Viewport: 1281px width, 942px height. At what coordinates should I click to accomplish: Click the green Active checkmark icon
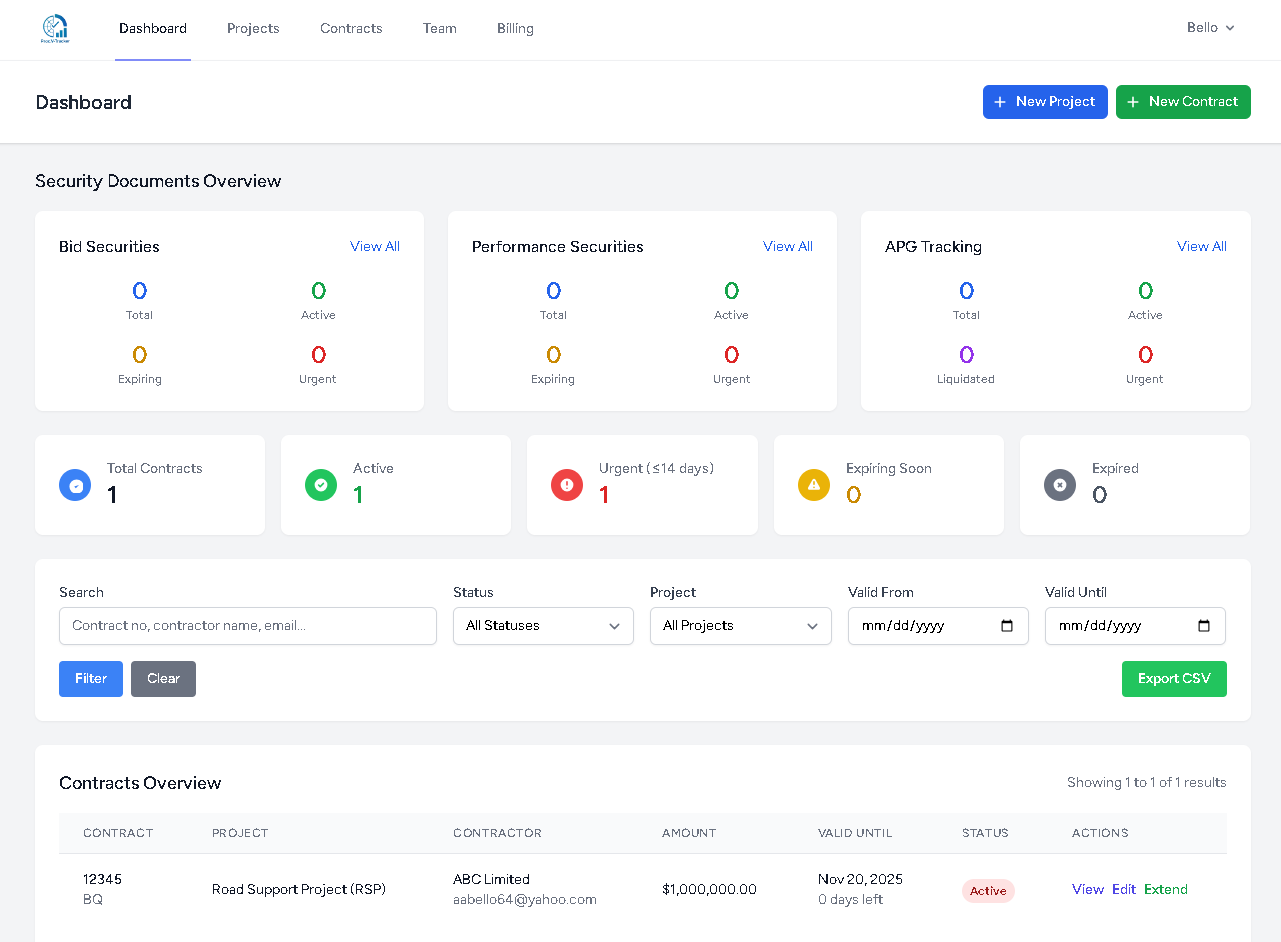point(321,485)
